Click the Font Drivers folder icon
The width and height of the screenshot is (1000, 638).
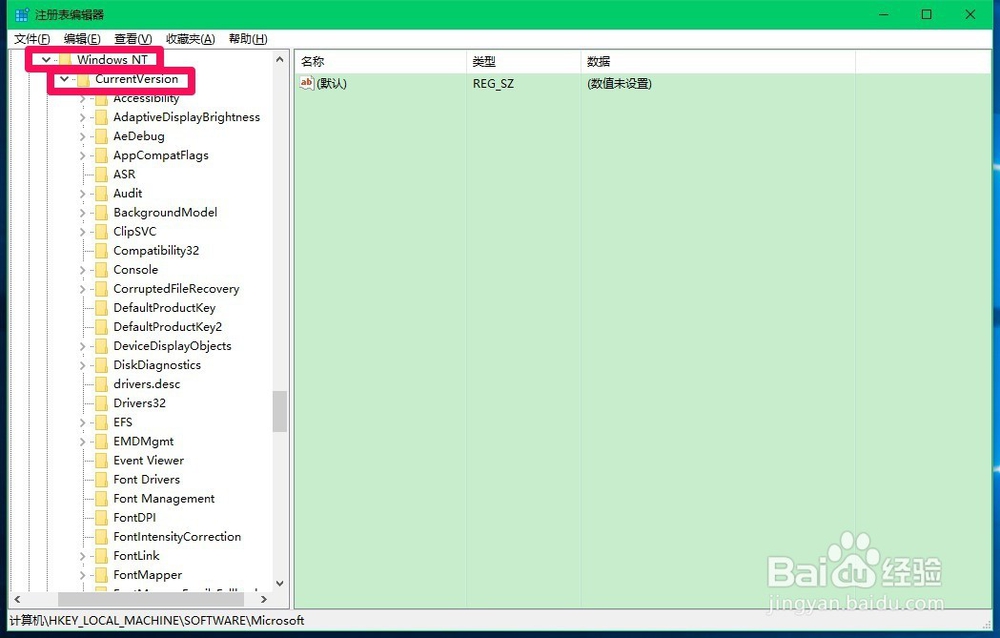[101, 480]
